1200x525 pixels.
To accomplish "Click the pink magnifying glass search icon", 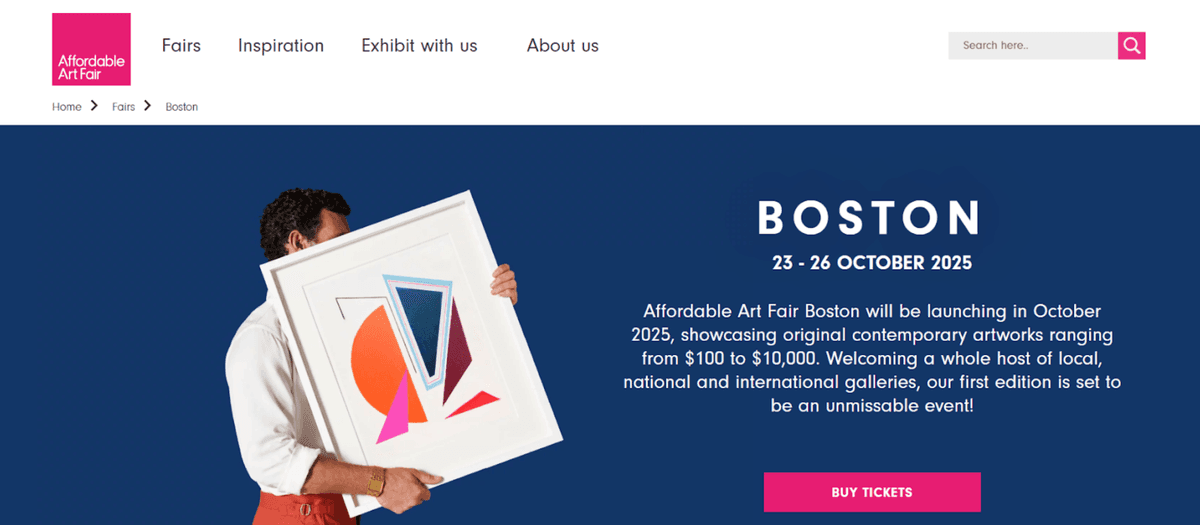I will tap(1131, 45).
